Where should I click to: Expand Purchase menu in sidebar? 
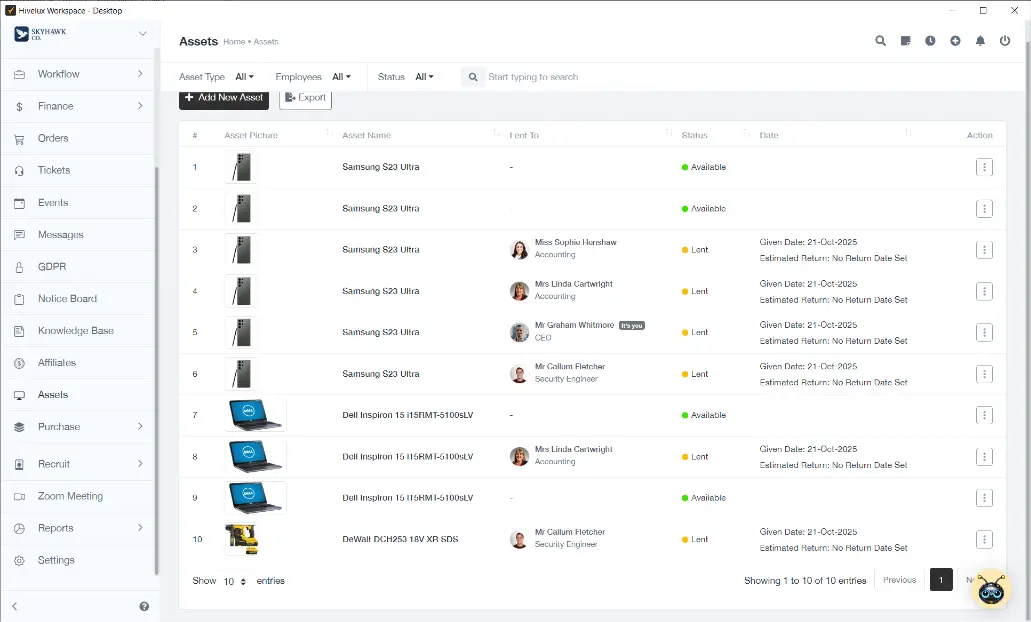click(78, 427)
